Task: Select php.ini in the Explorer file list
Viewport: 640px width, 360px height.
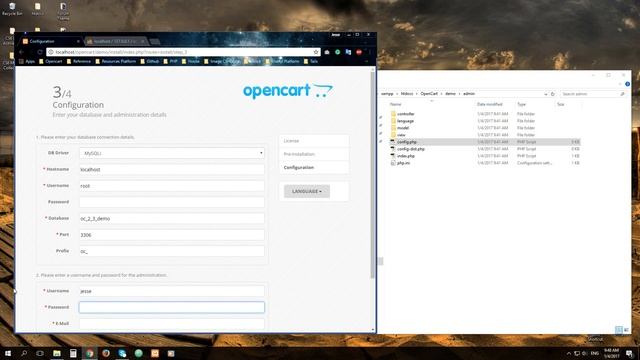Action: 400,163
